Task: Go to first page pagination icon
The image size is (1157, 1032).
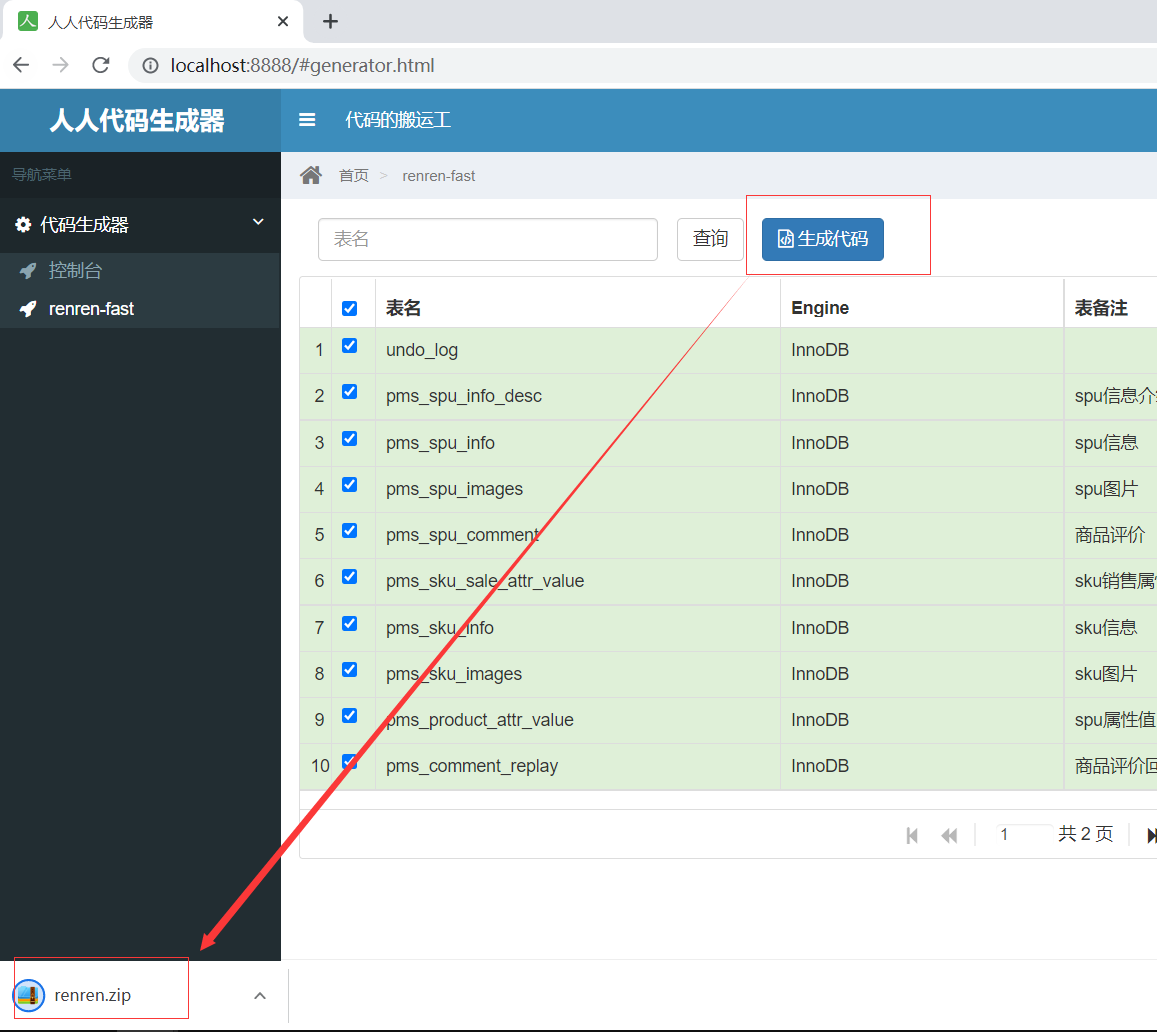Action: tap(912, 835)
